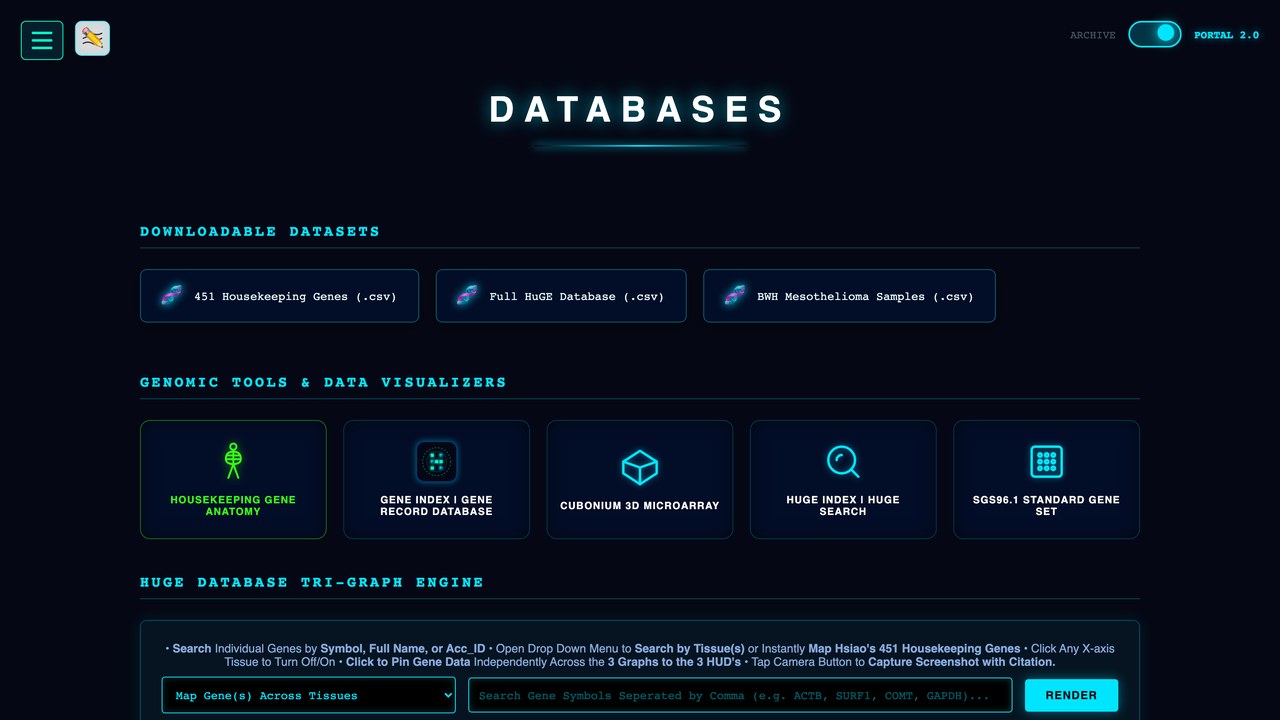Click the Housekeeping Gene Anatomy body icon
Viewport: 1280px width, 720px height.
click(233, 461)
